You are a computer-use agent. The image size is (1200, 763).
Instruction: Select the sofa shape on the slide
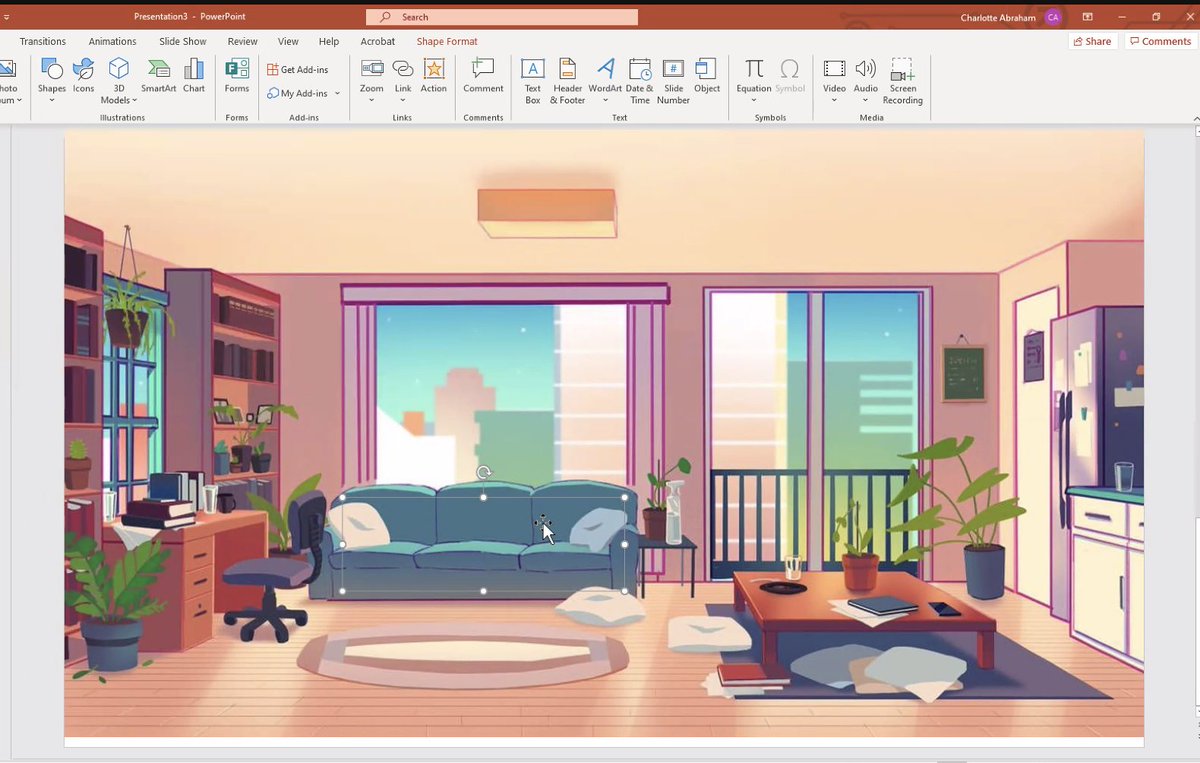click(483, 544)
